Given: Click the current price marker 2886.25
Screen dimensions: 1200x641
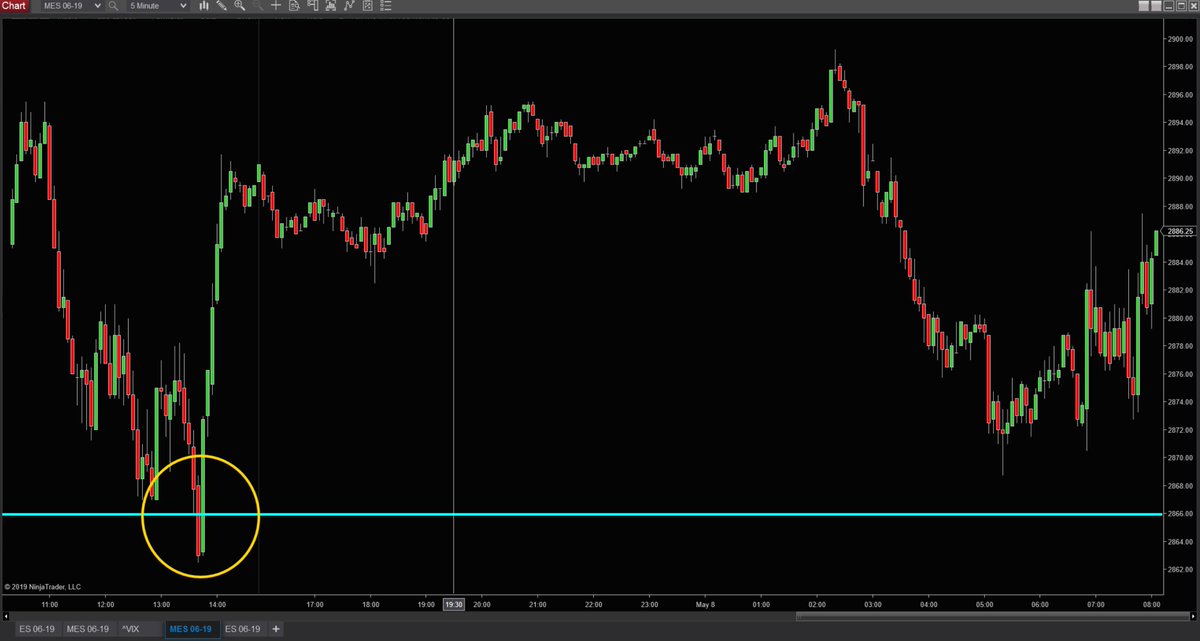Looking at the screenshot, I should pos(1181,231).
